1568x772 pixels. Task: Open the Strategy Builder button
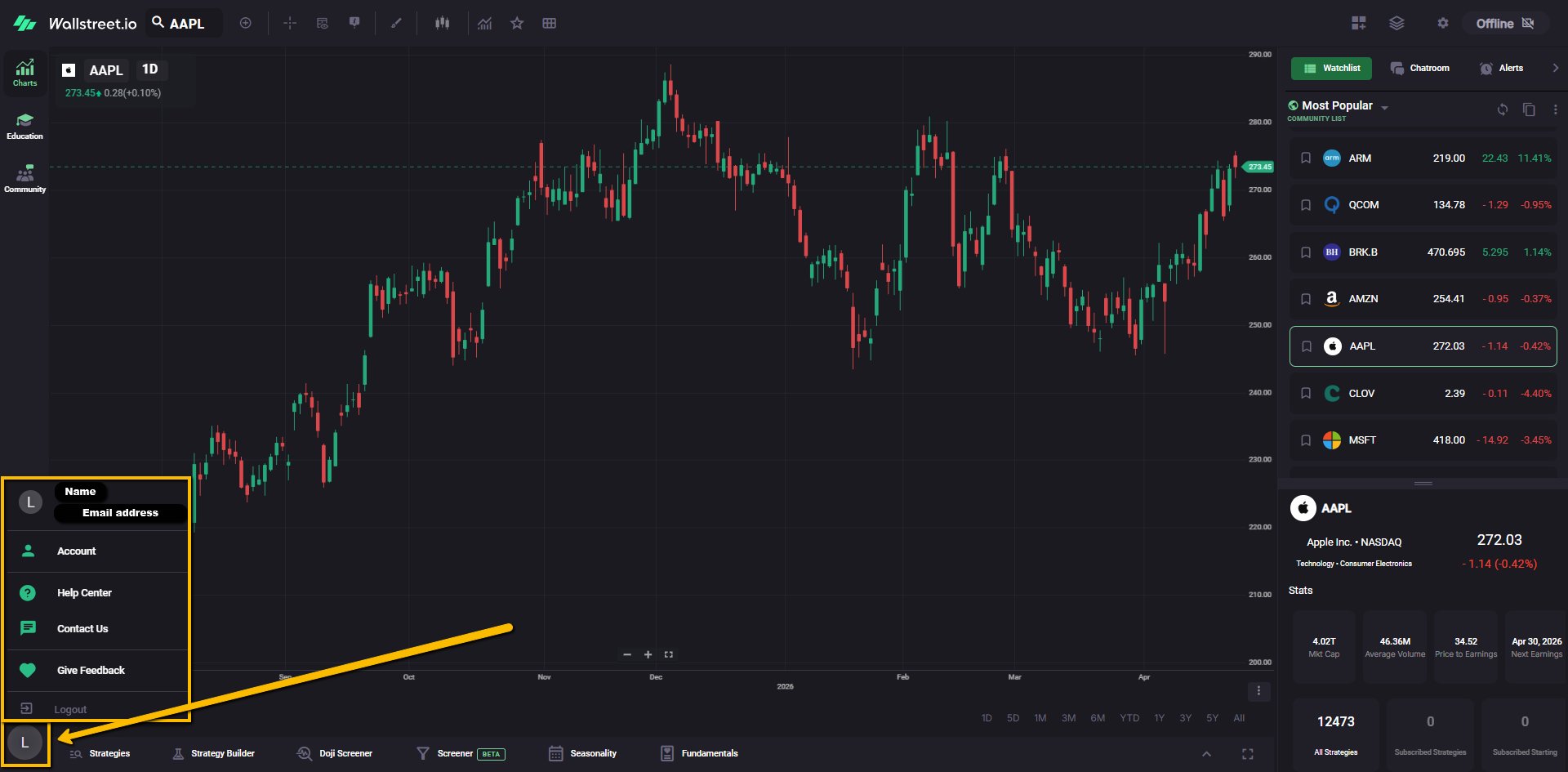(214, 754)
